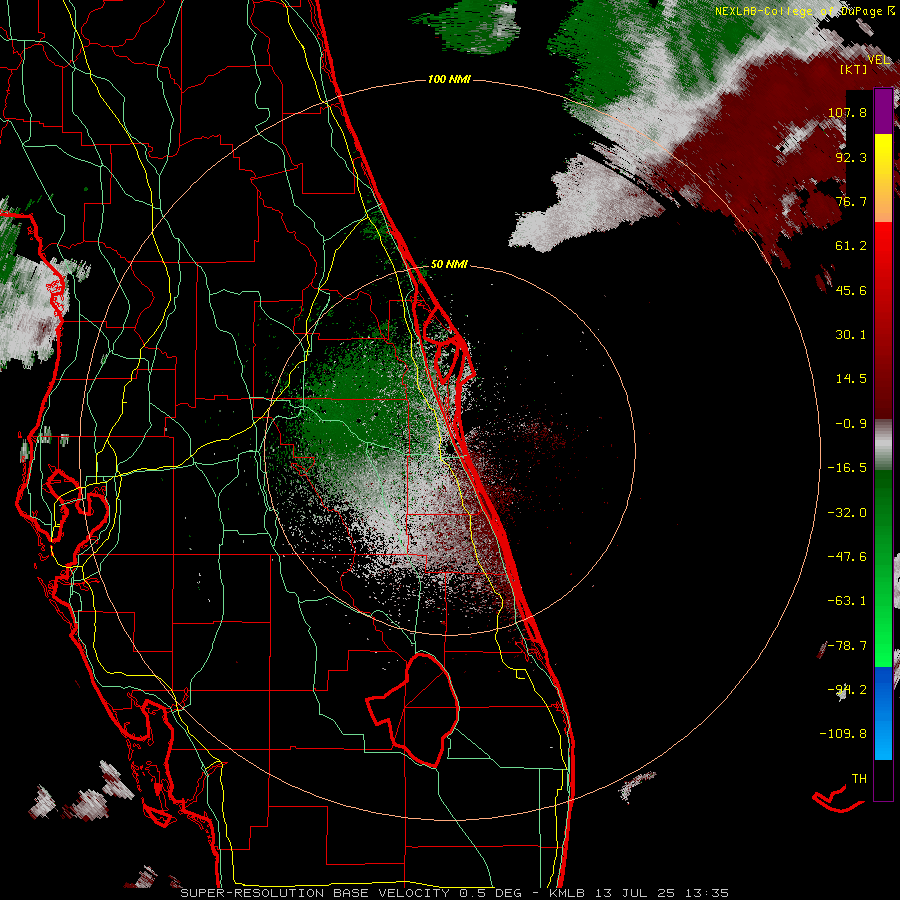
Task: Click the "50 NMI" range ring label
Action: (x=449, y=264)
